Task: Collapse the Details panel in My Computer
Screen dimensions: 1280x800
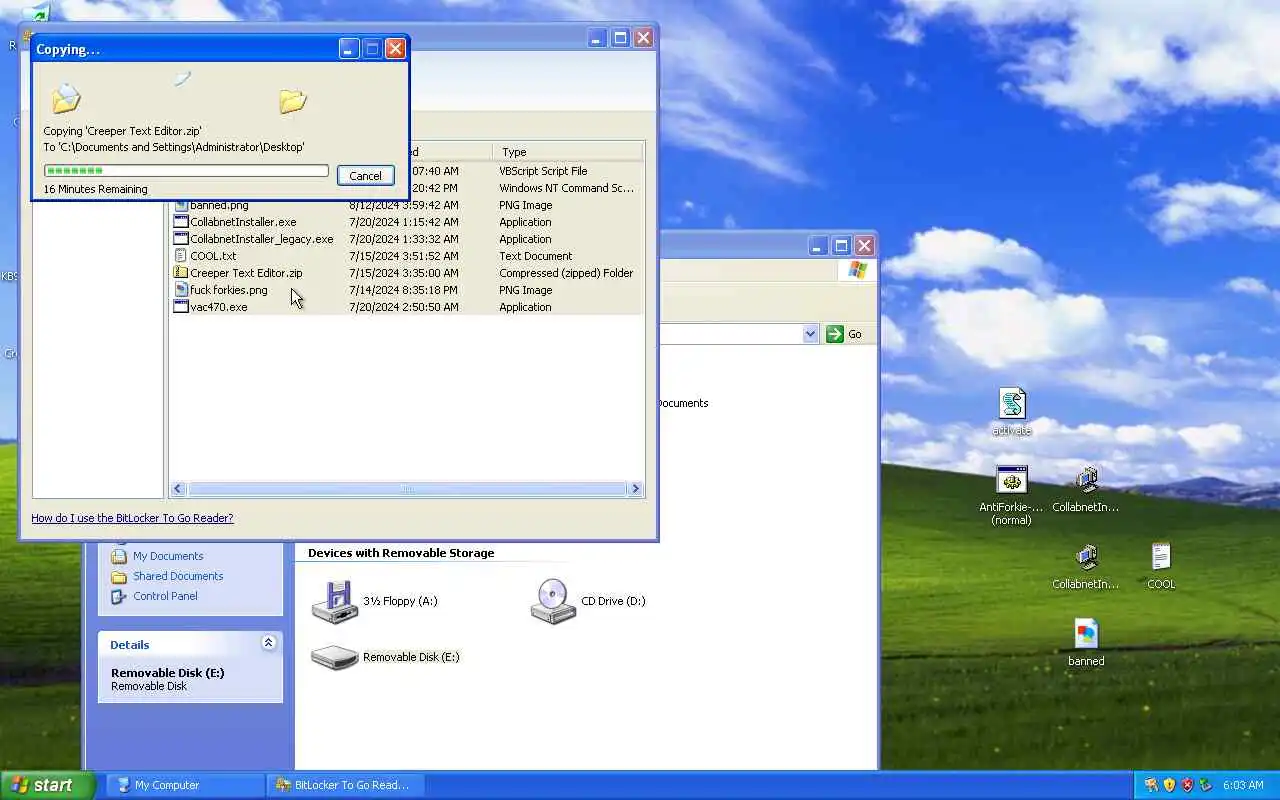Action: click(268, 643)
